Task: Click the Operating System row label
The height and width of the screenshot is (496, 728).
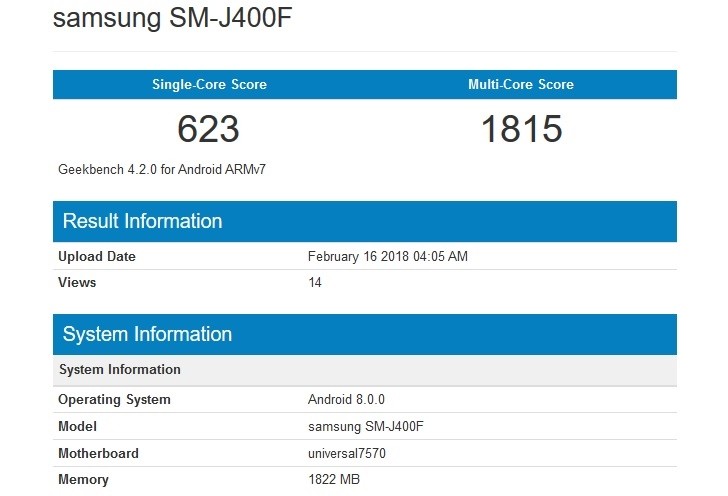Action: click(114, 400)
